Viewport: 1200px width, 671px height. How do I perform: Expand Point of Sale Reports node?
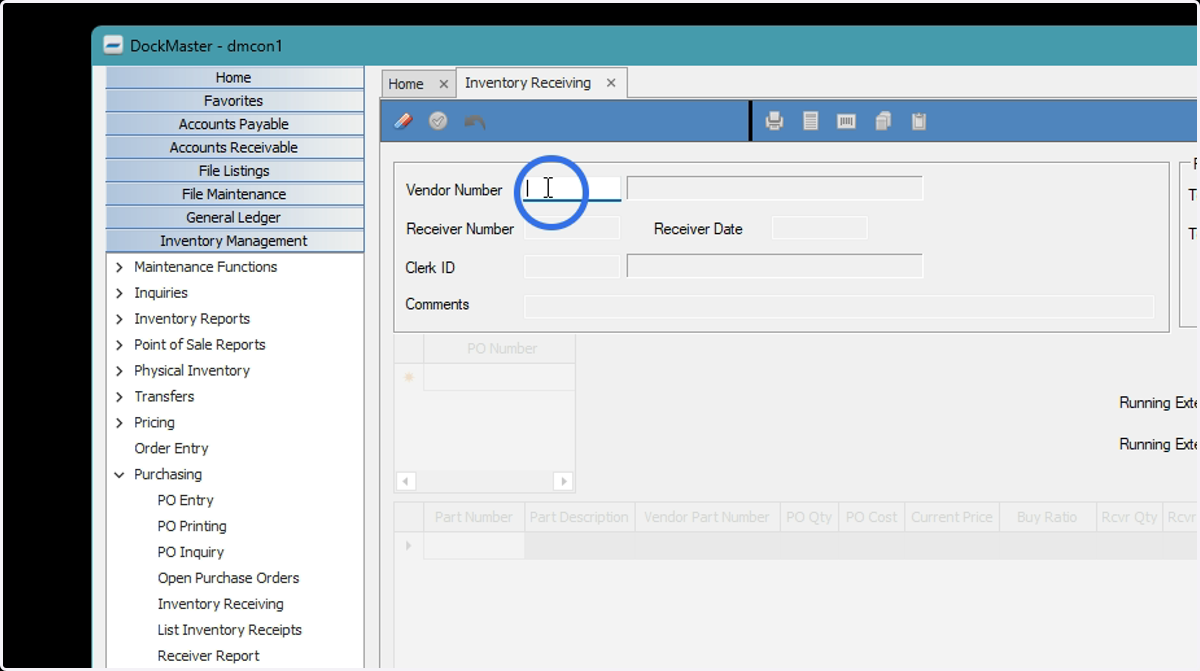point(120,345)
